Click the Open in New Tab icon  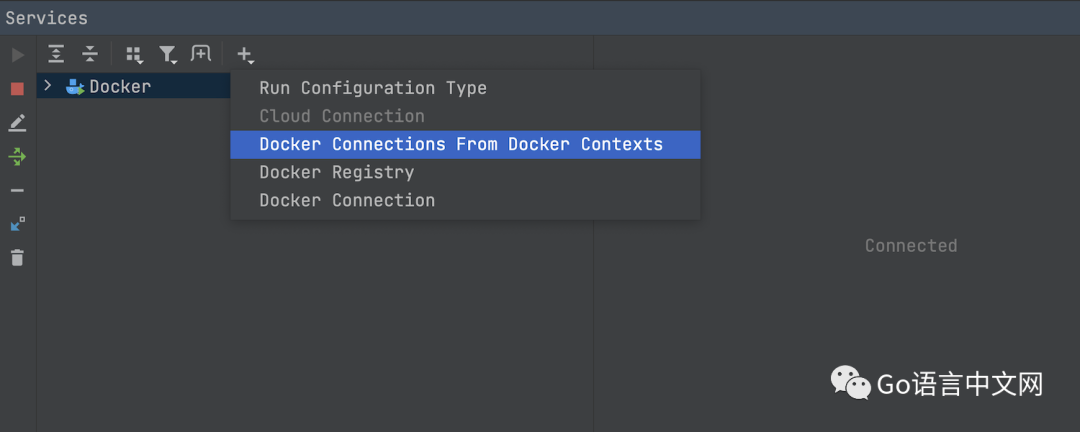(201, 54)
